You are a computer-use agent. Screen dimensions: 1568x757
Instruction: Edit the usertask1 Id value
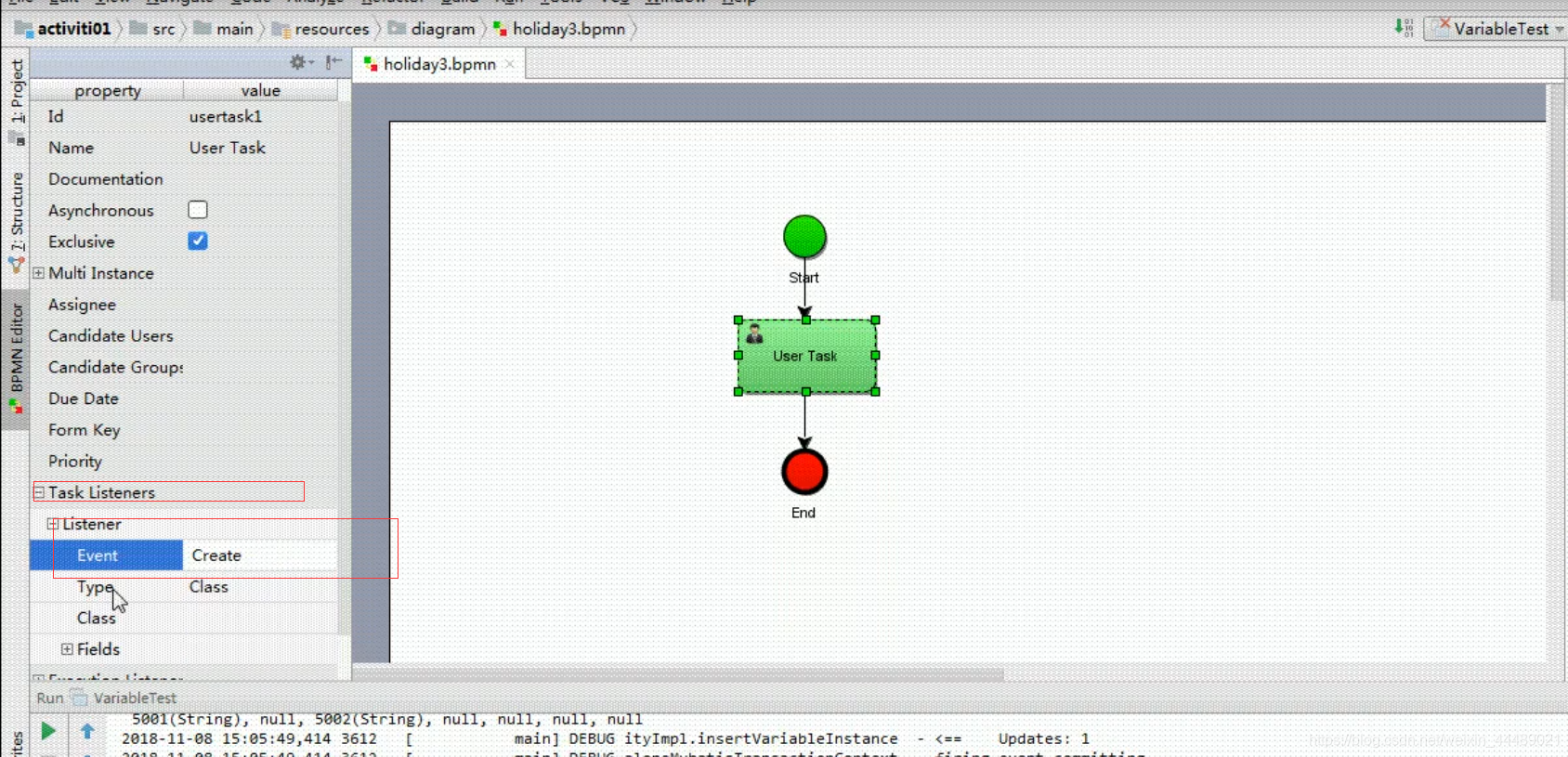click(260, 116)
